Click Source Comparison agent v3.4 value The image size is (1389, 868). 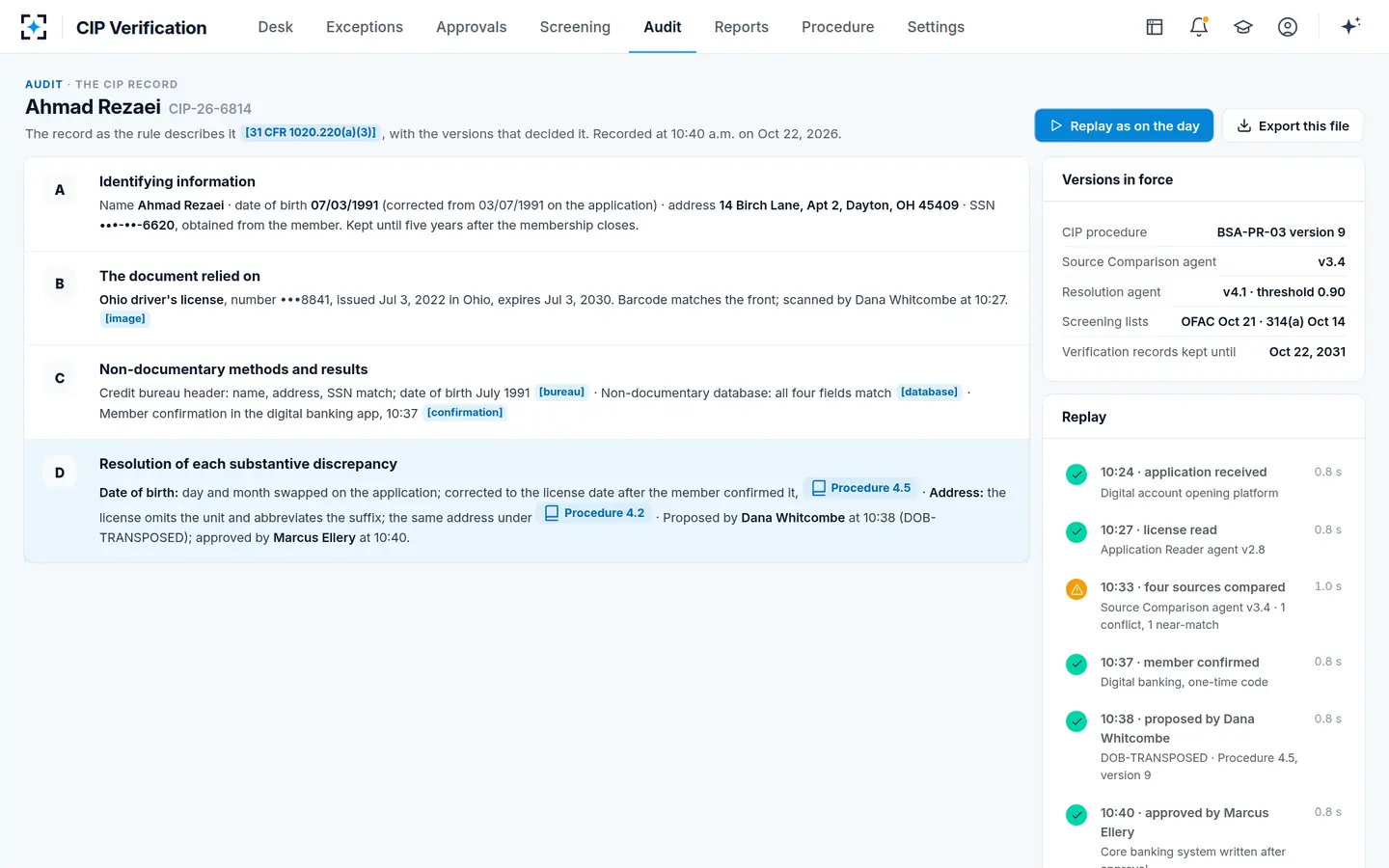click(1331, 262)
